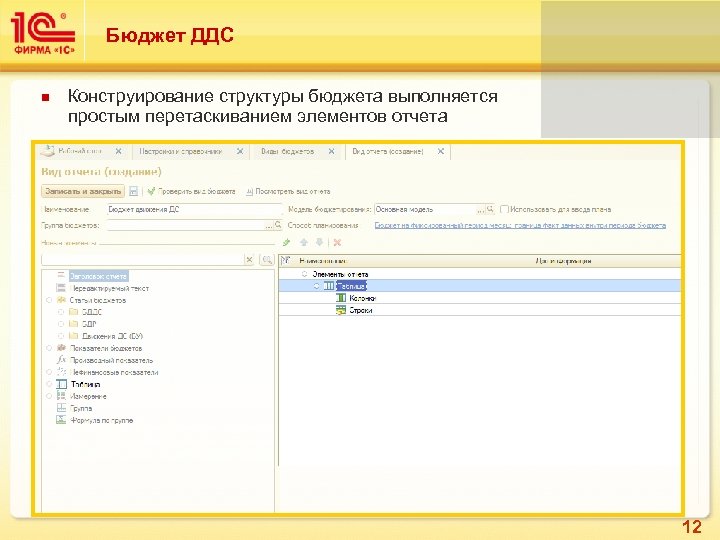Click Основная модель text in model field

tap(405, 209)
